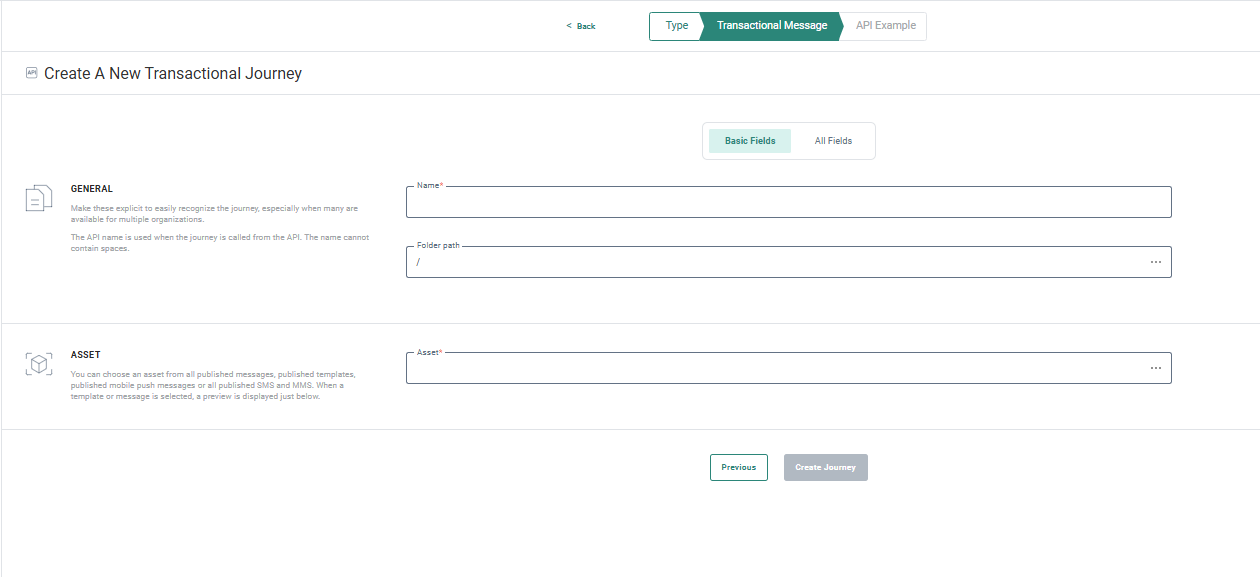The height and width of the screenshot is (577, 1260).
Task: Go to the Type step
Action: (x=676, y=26)
